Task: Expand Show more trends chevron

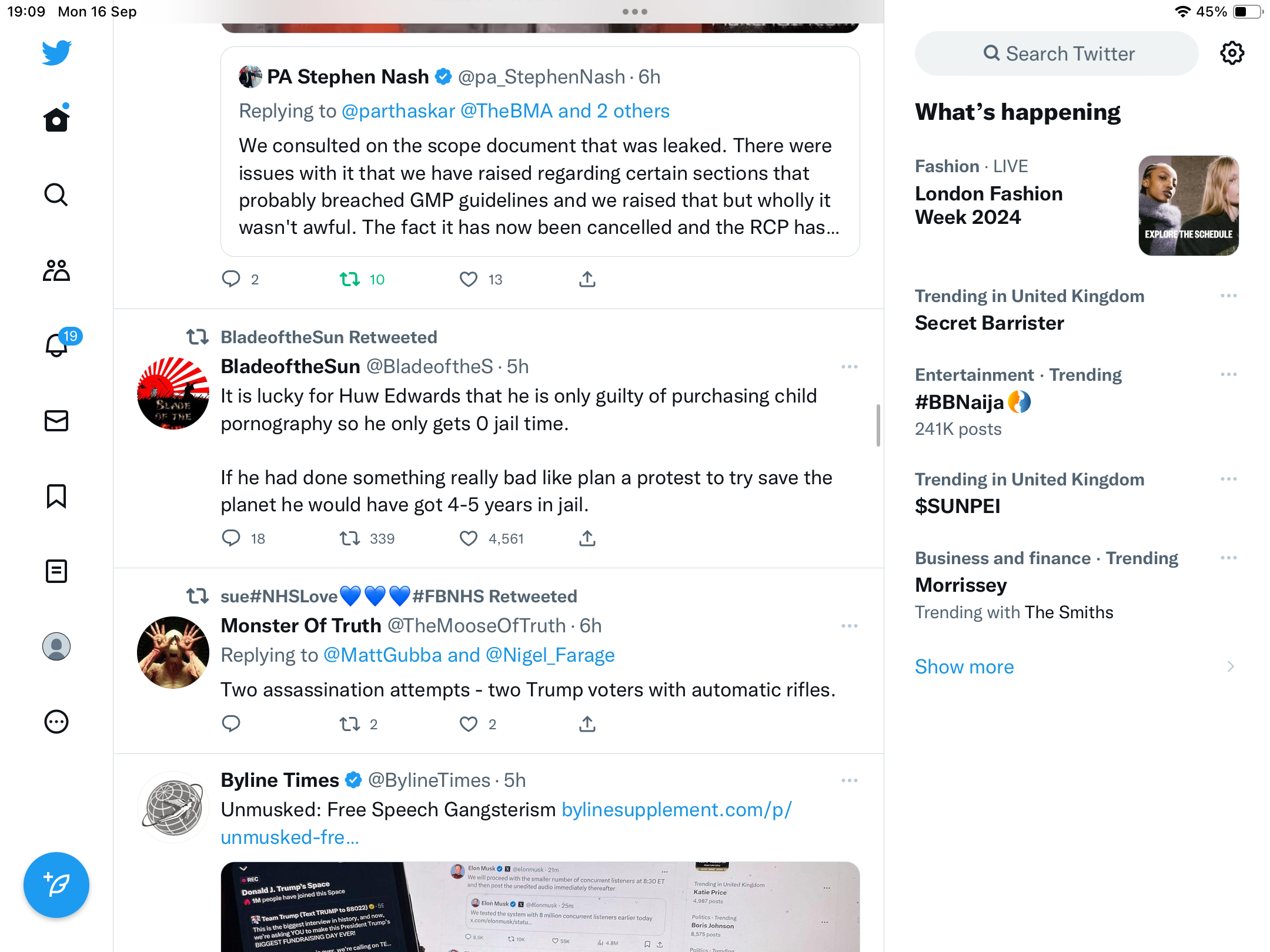Action: coord(1231,666)
